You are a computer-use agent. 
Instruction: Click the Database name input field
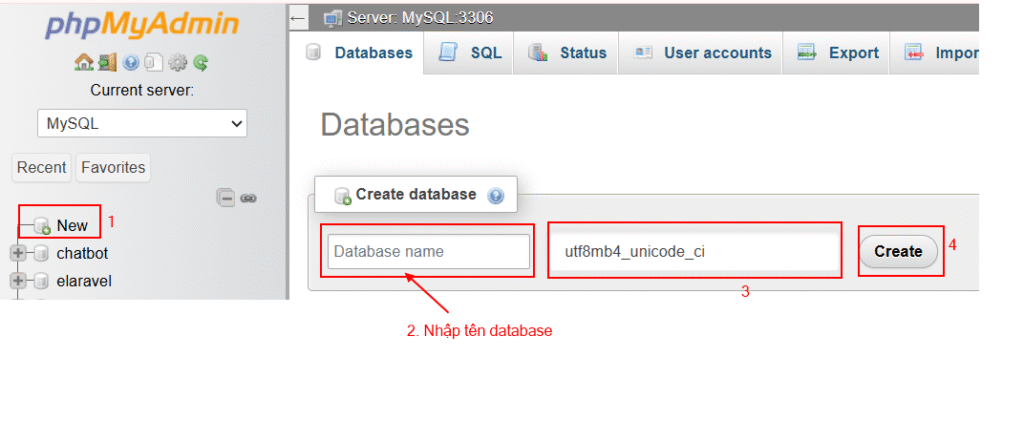point(428,252)
